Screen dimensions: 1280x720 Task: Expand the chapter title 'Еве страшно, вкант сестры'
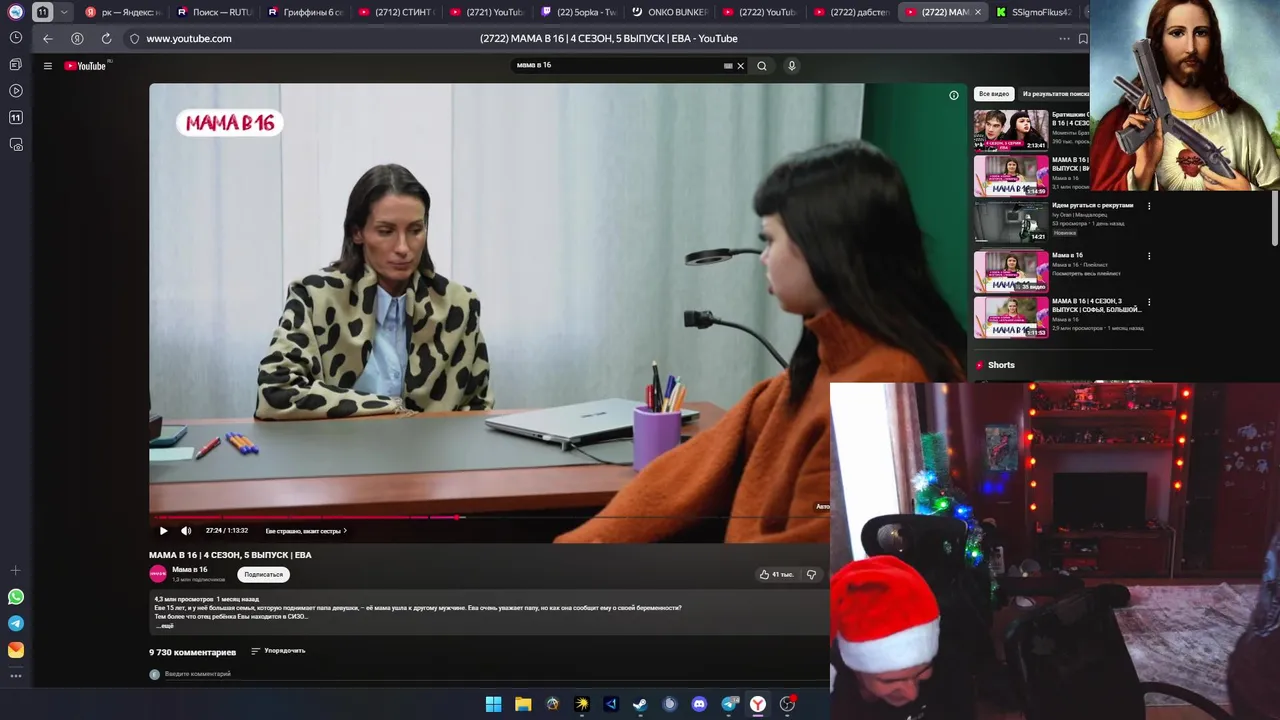[x=306, y=531]
